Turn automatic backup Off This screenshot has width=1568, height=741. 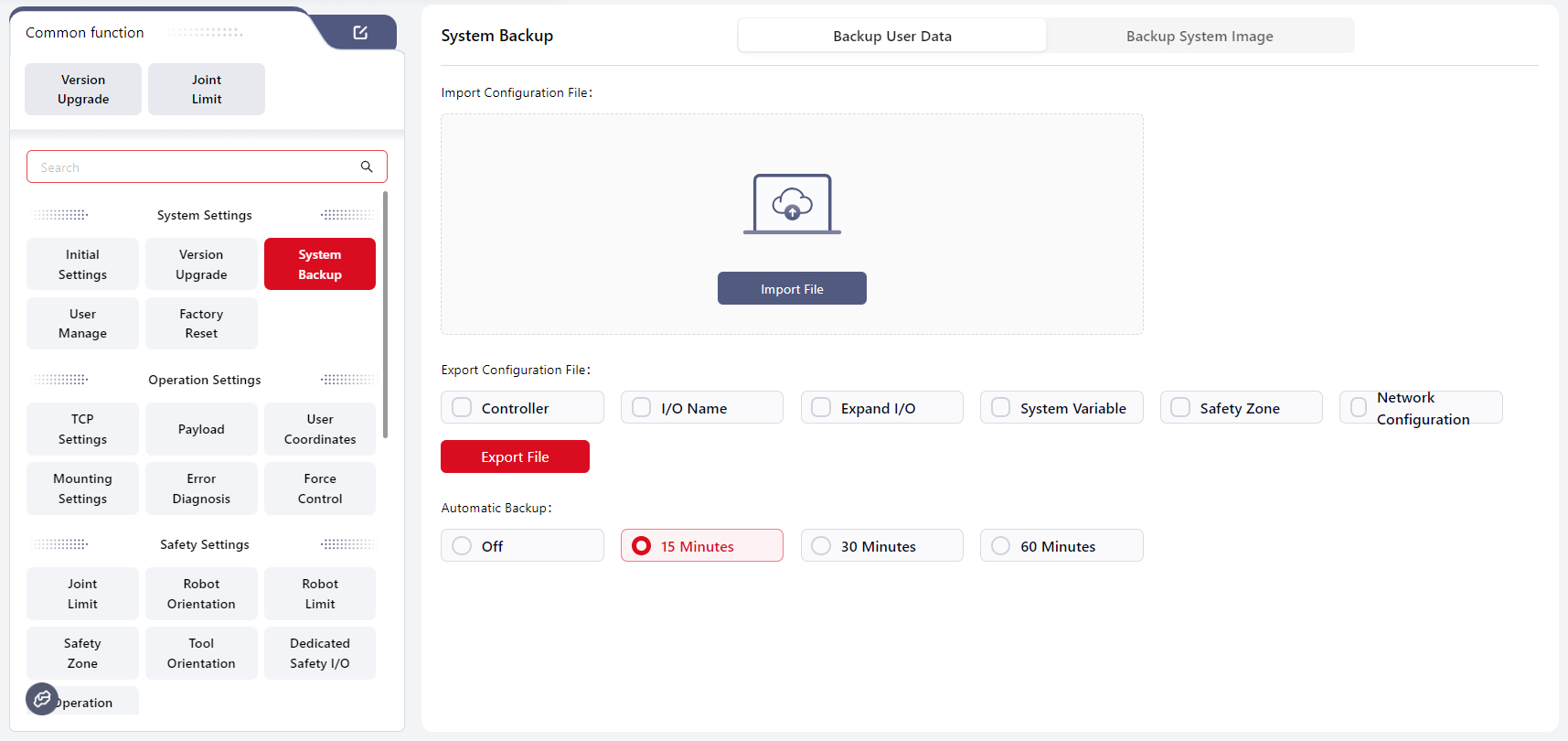point(463,546)
